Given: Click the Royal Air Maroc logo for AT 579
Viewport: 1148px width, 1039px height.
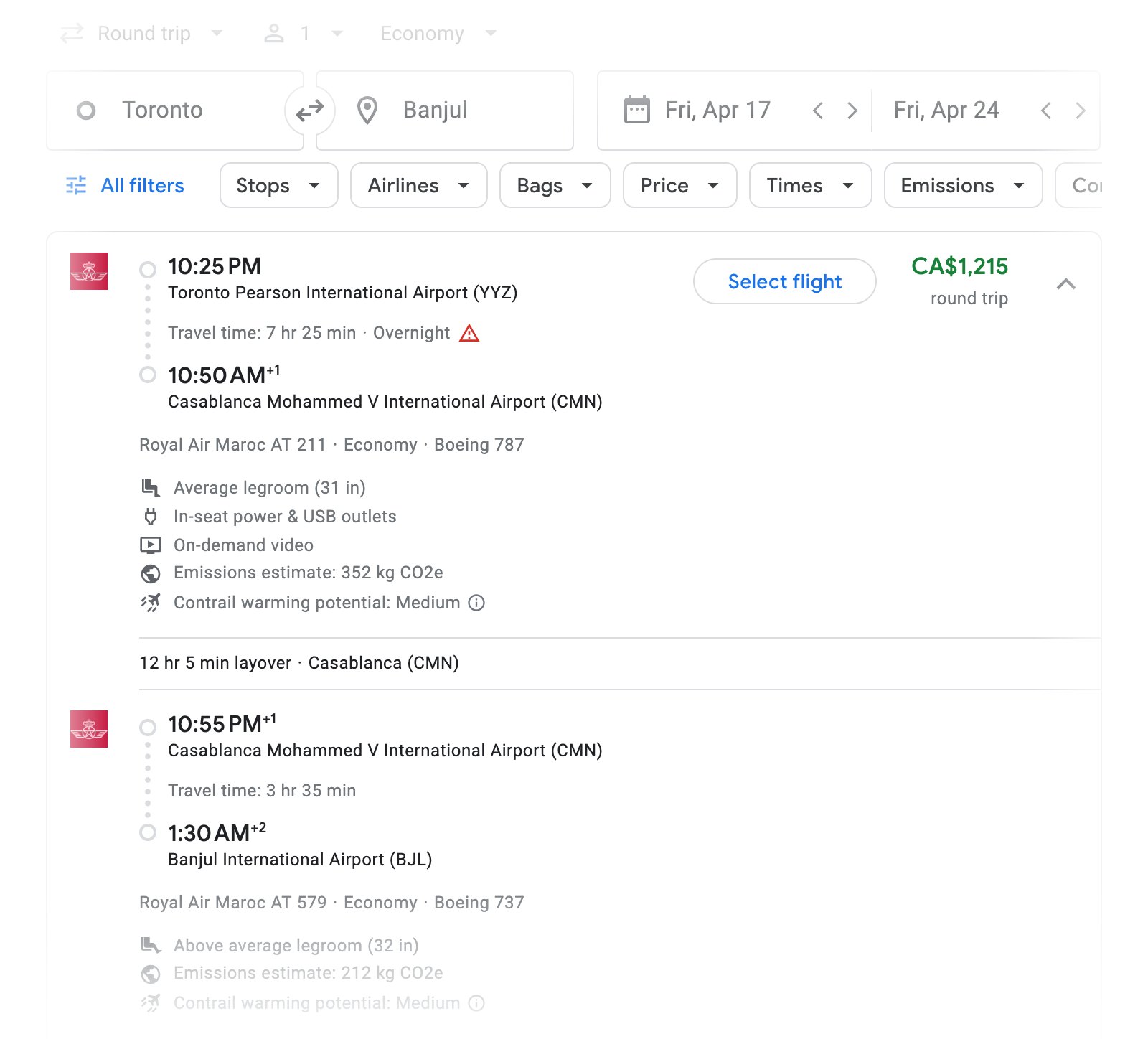Looking at the screenshot, I should (89, 729).
